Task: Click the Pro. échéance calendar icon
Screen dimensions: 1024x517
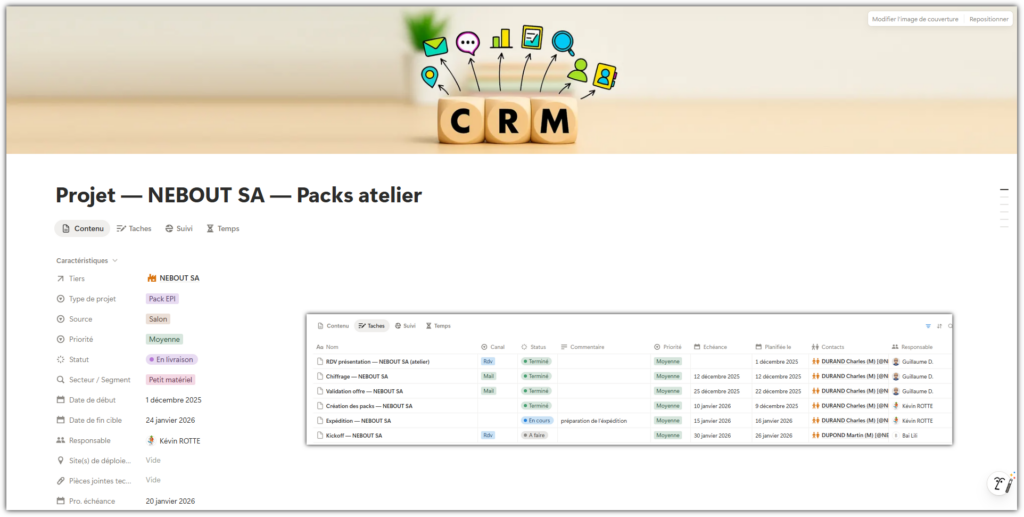Action: [61, 501]
